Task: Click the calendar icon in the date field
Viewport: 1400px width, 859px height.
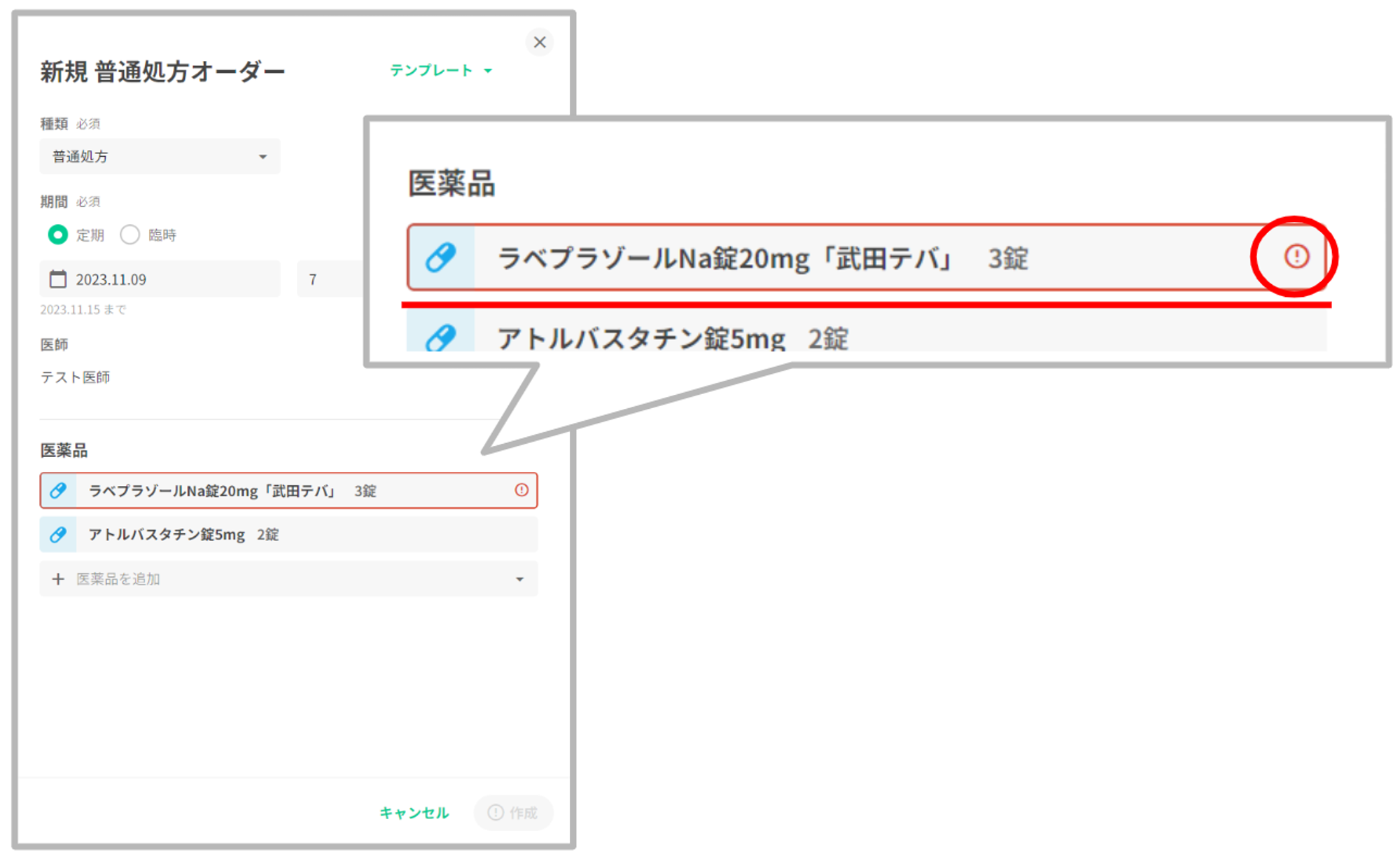Action: click(58, 279)
